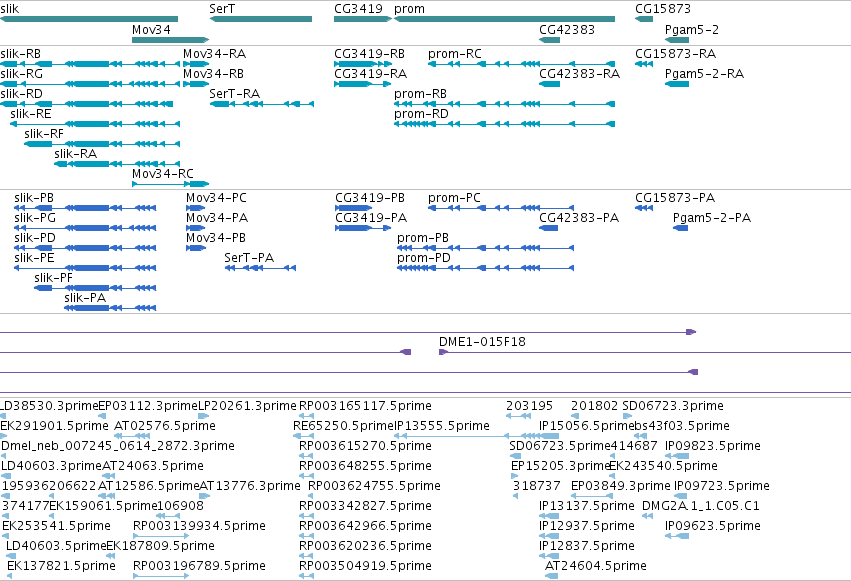Click the prom-PB protein label
851x581 pixels.
click(x=423, y=238)
